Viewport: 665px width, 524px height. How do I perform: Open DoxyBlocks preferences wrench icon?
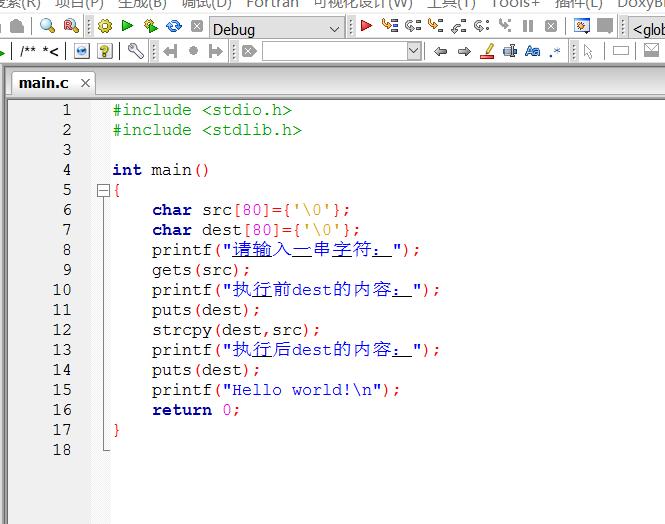point(136,51)
